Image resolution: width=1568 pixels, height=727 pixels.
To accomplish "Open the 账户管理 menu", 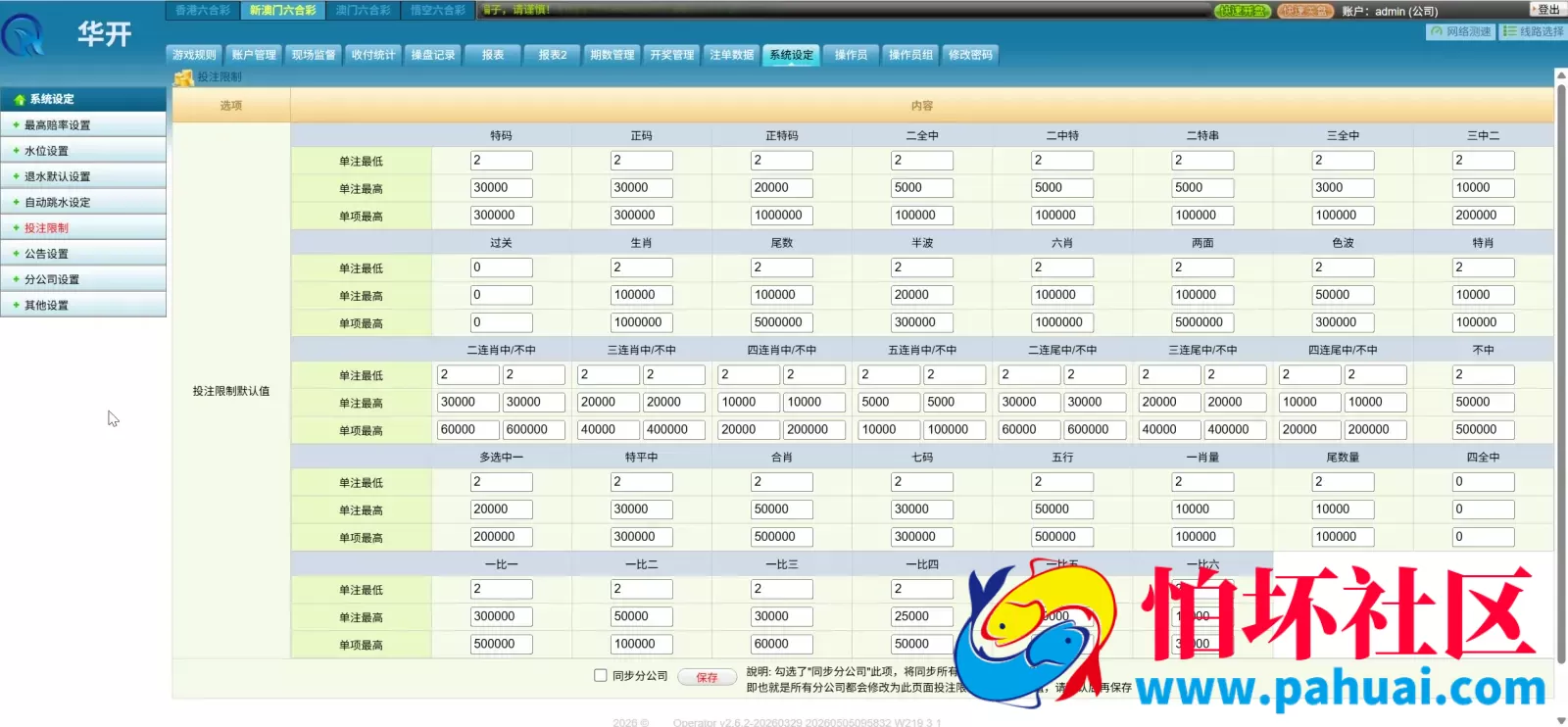I will (x=254, y=55).
